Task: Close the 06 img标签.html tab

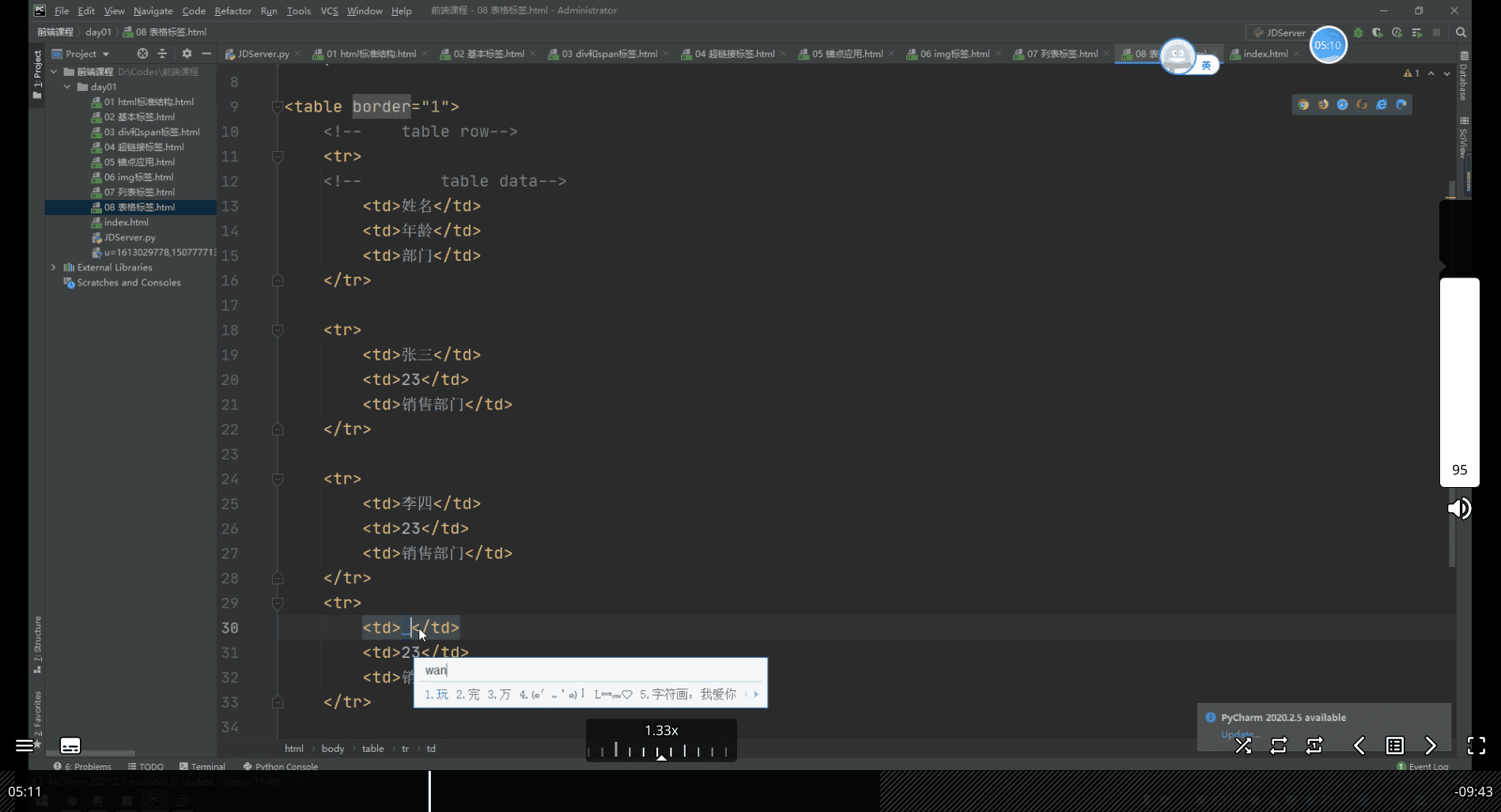Action: pyautogui.click(x=998, y=54)
